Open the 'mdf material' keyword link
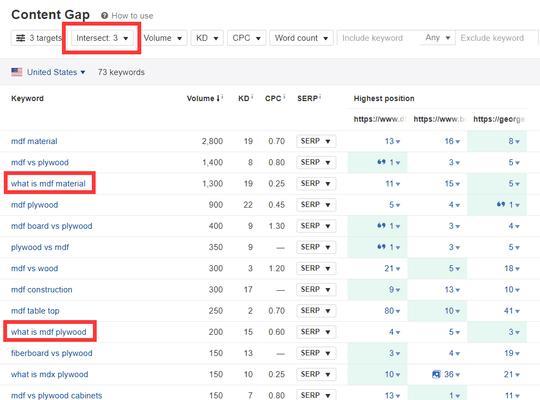Viewport: 540px width, 400px height. click(x=34, y=141)
